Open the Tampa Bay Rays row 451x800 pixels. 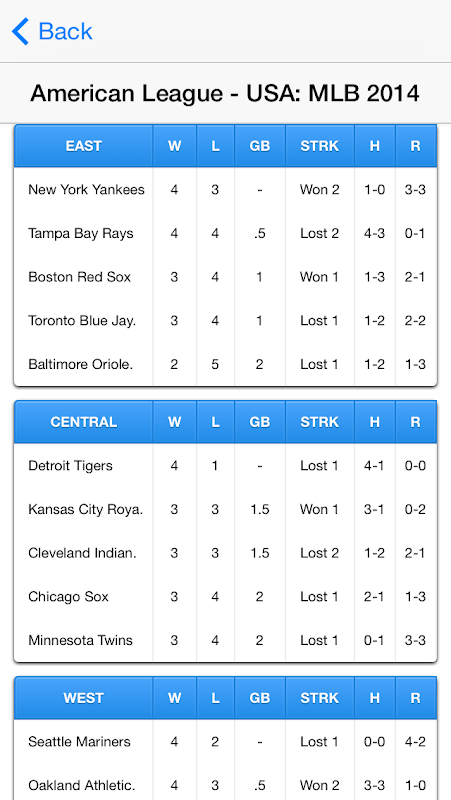click(x=226, y=233)
